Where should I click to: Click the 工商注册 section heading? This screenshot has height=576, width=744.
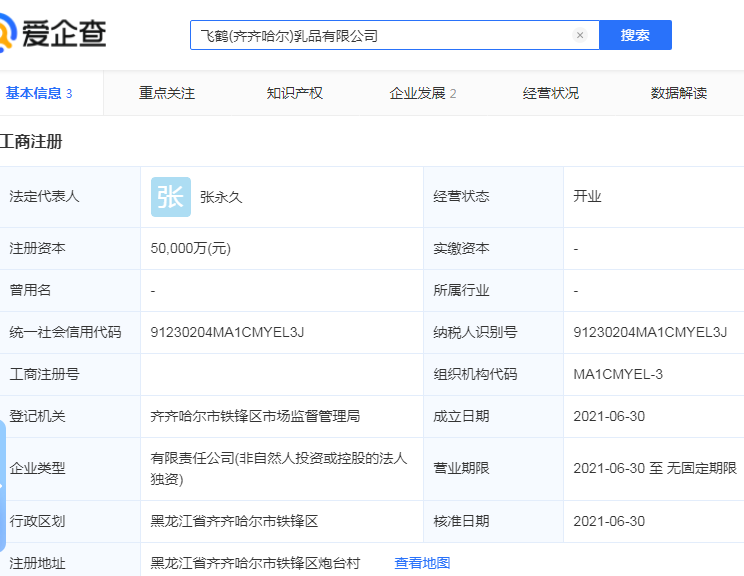click(31, 141)
